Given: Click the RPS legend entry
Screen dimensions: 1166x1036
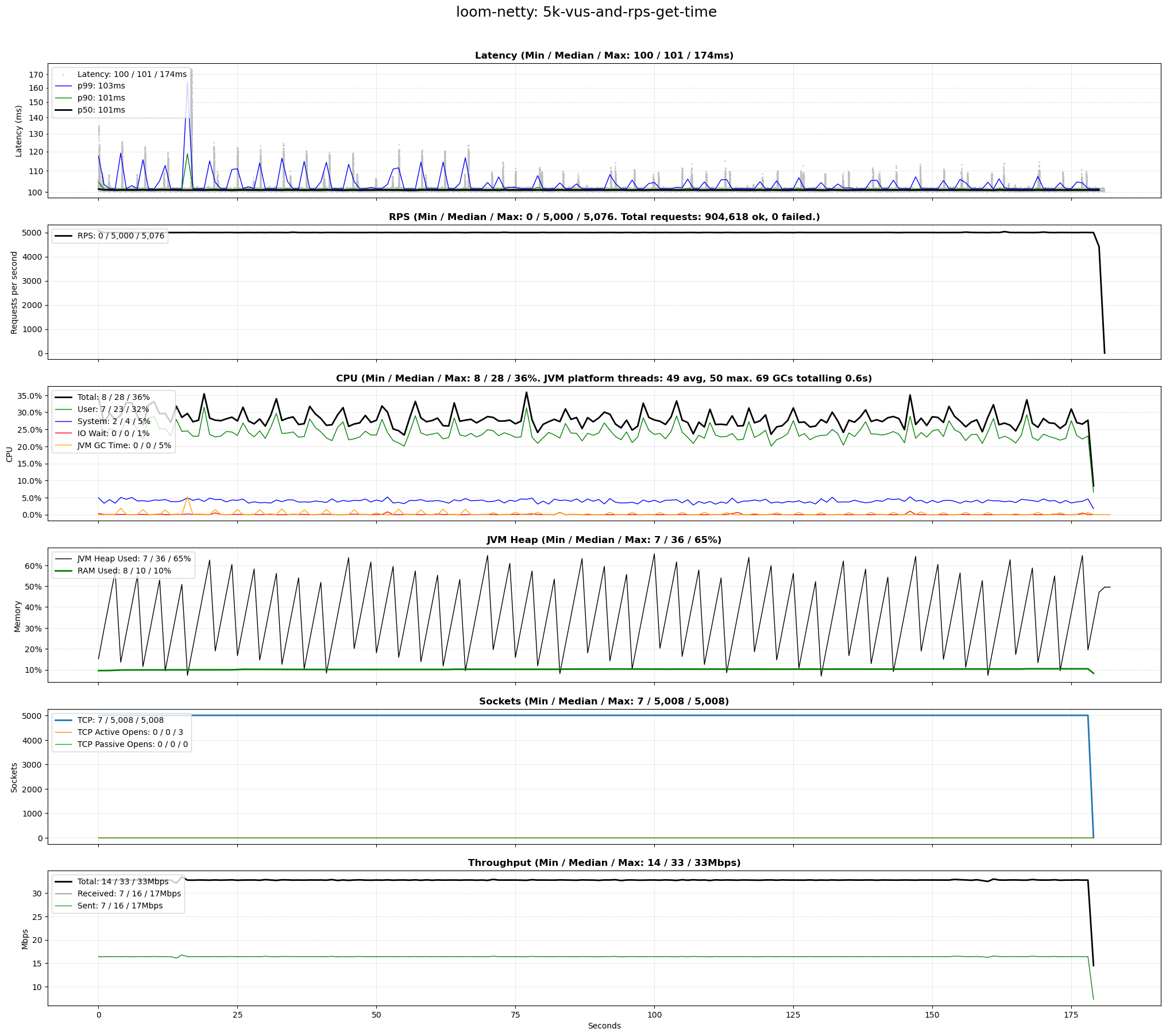Looking at the screenshot, I should pos(121,236).
